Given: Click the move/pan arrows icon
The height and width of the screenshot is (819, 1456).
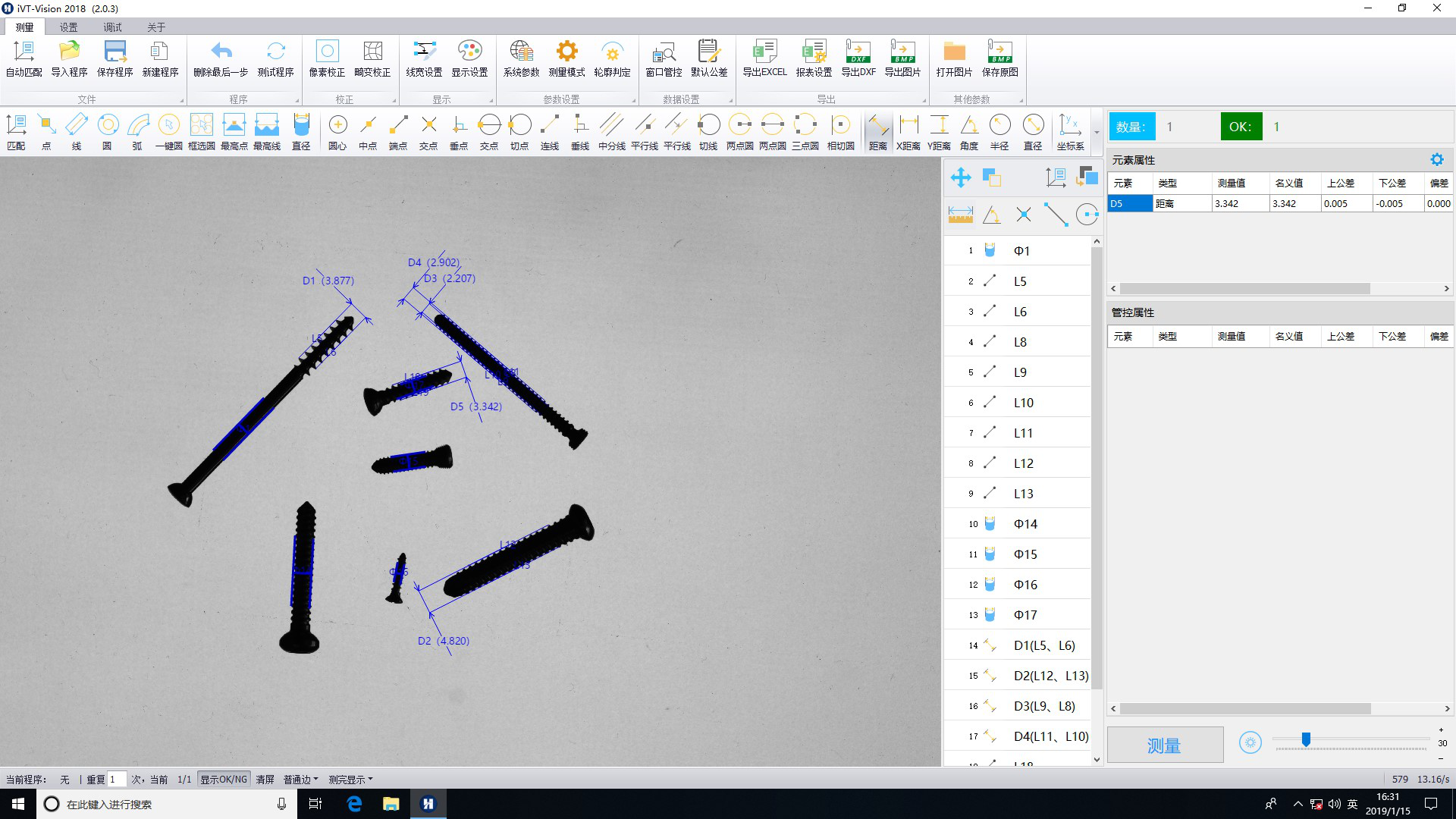Looking at the screenshot, I should (961, 177).
